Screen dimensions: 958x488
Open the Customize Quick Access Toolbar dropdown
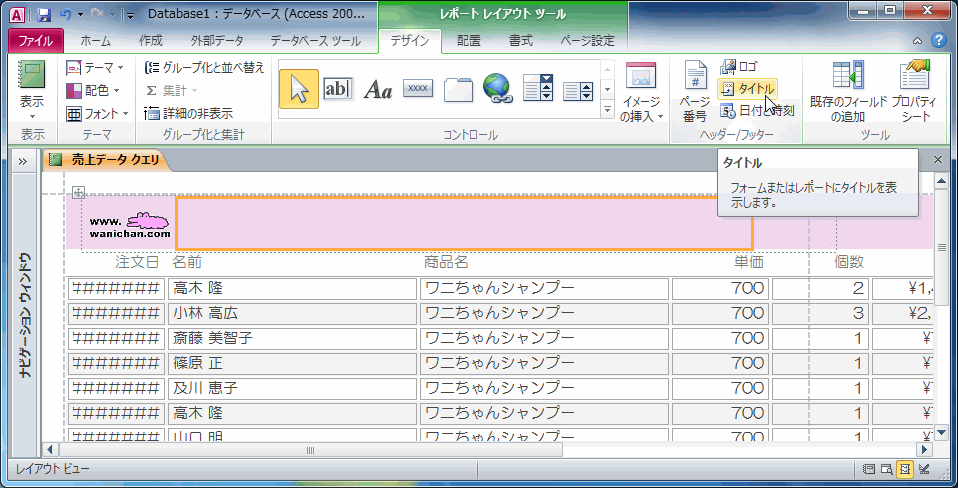[x=130, y=14]
